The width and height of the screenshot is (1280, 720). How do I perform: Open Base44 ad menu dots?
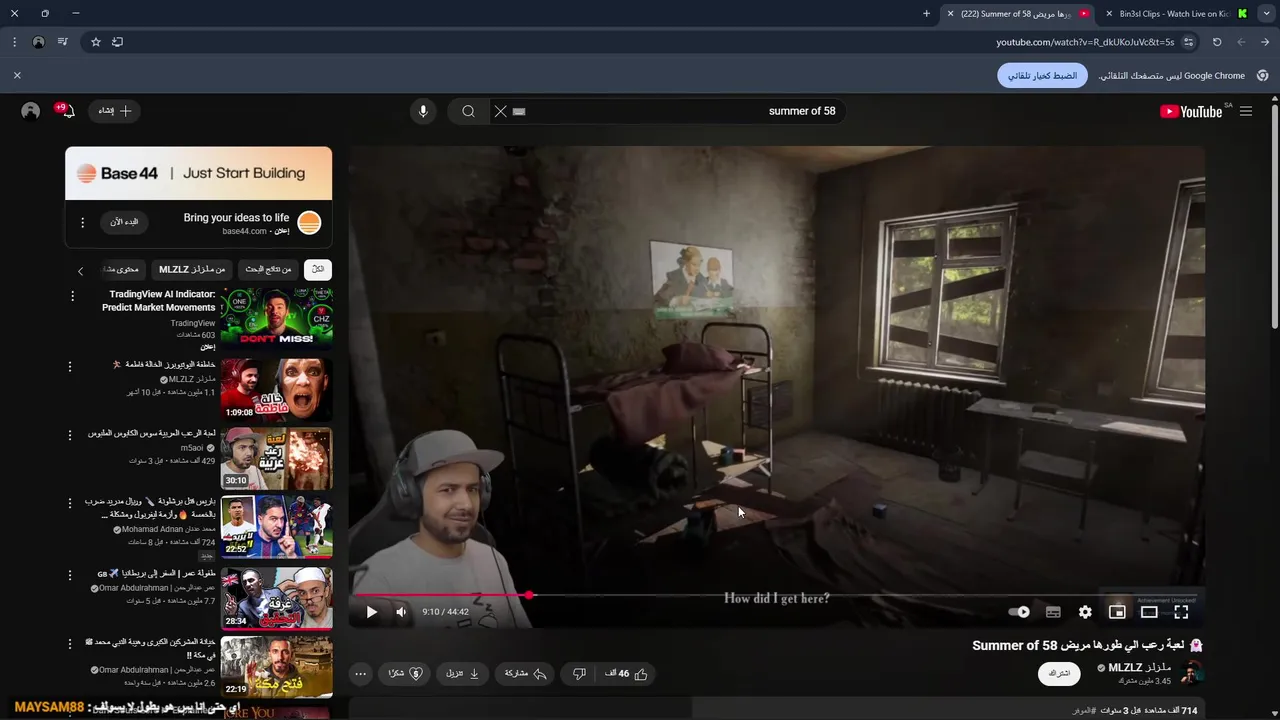click(x=83, y=222)
